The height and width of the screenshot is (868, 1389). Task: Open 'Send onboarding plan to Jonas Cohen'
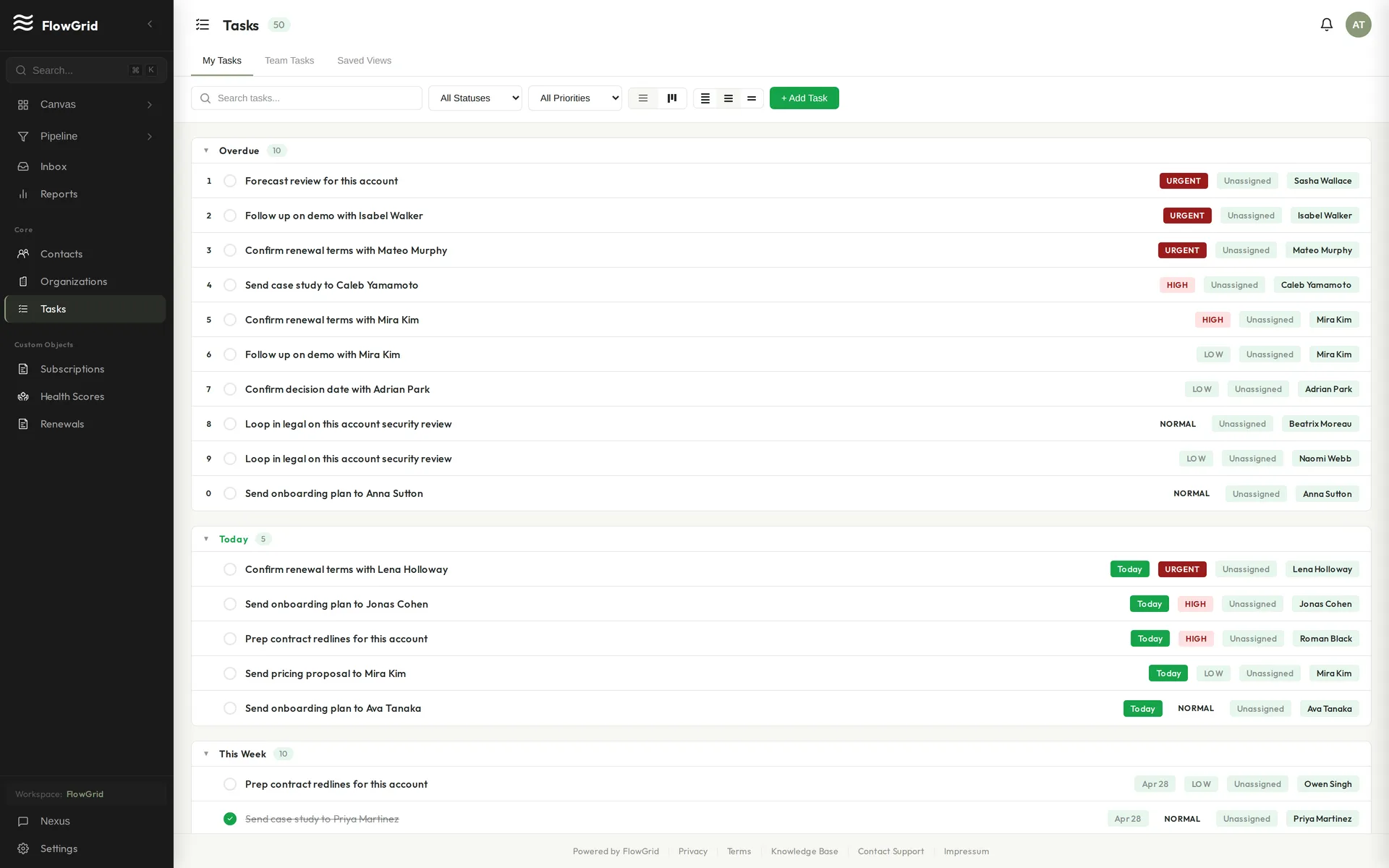pyautogui.click(x=336, y=604)
